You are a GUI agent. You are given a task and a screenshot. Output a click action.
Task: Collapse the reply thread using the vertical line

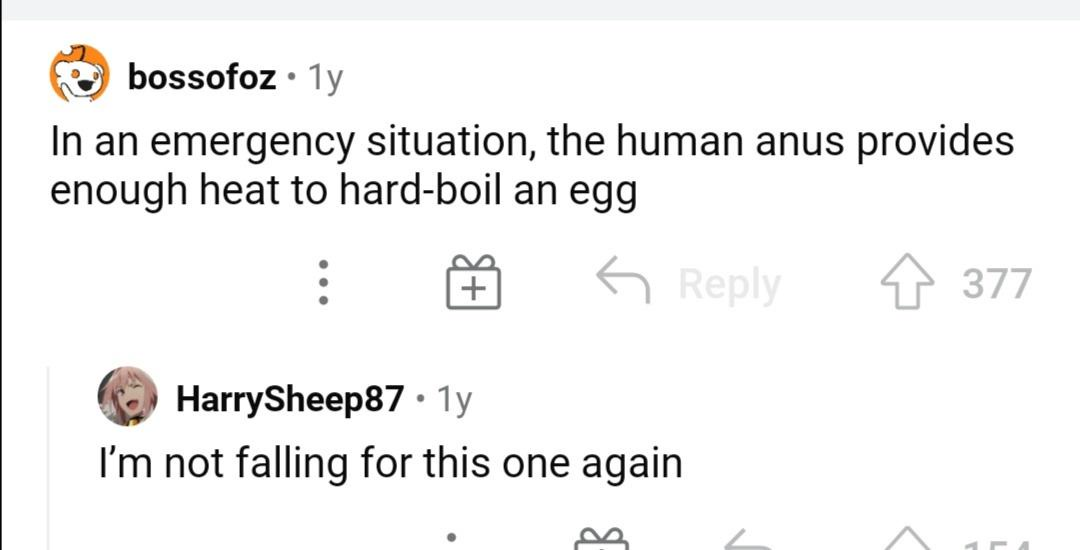point(49,458)
